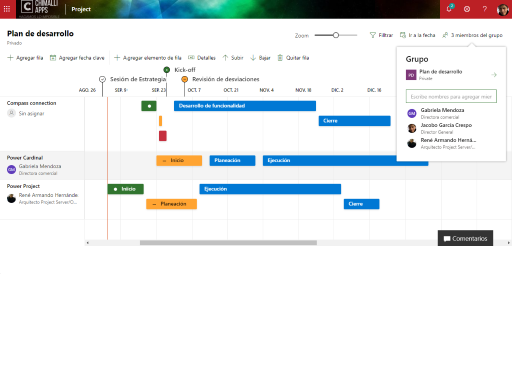Open the Ir a la fecha picker
512x384 pixels.
418,35
